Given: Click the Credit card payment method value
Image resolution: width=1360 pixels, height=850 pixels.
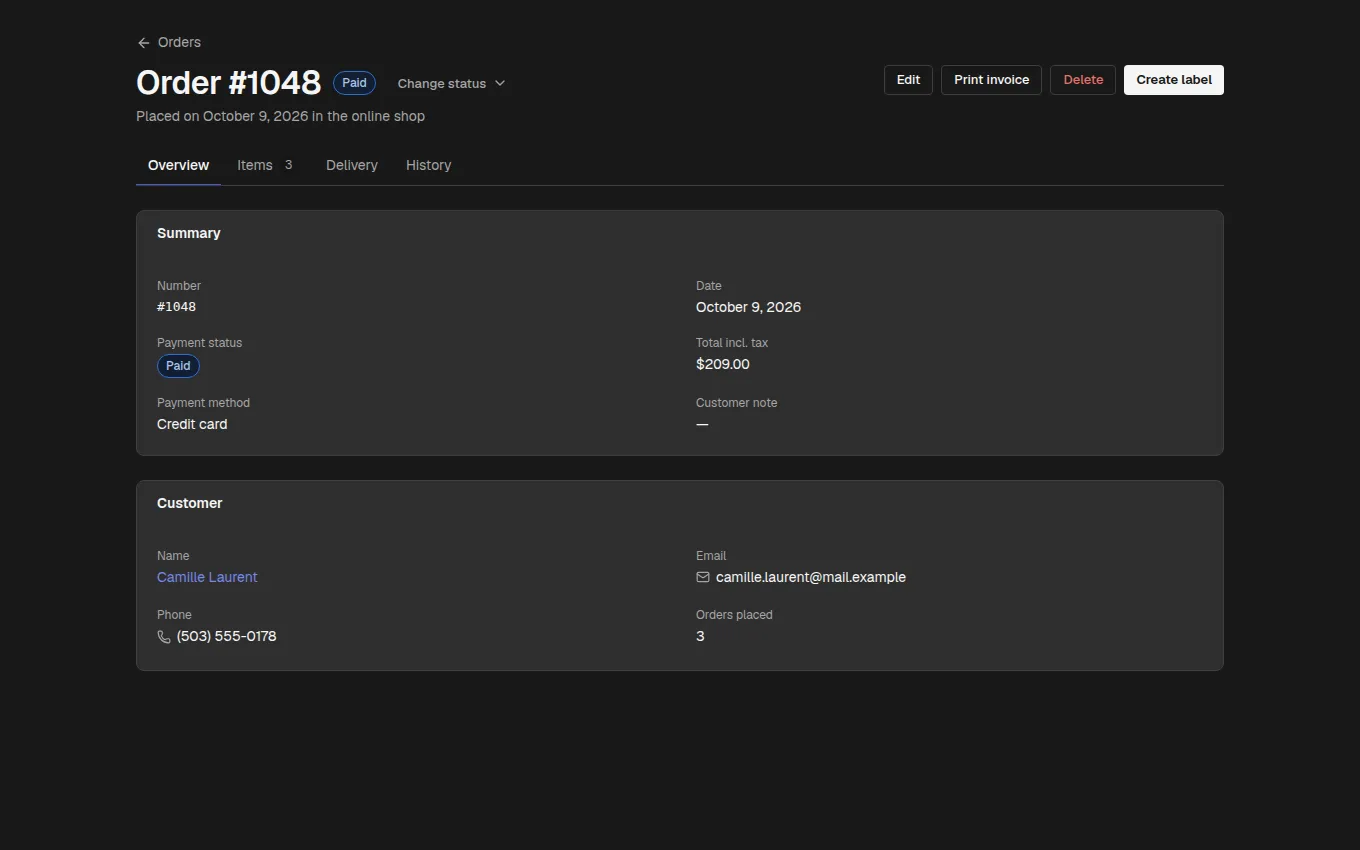Looking at the screenshot, I should (192, 424).
